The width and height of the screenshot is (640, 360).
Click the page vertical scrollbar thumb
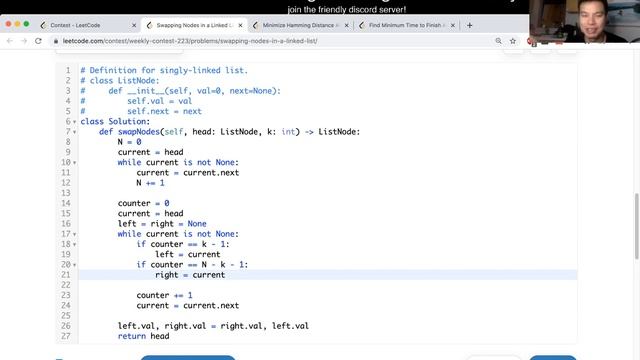tap(636, 226)
